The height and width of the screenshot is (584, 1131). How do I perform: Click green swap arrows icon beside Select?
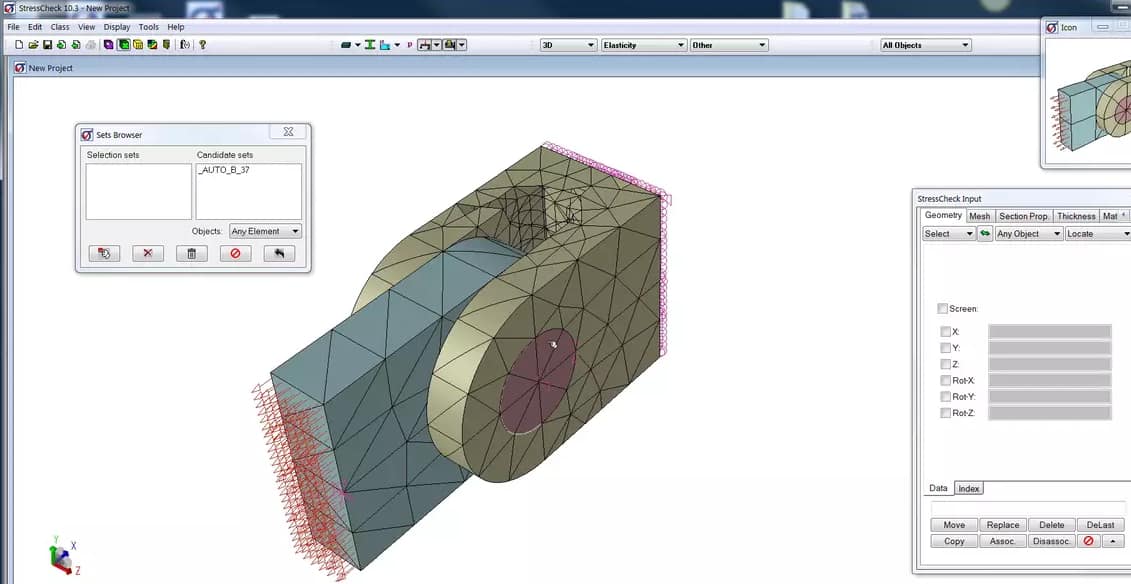[985, 234]
